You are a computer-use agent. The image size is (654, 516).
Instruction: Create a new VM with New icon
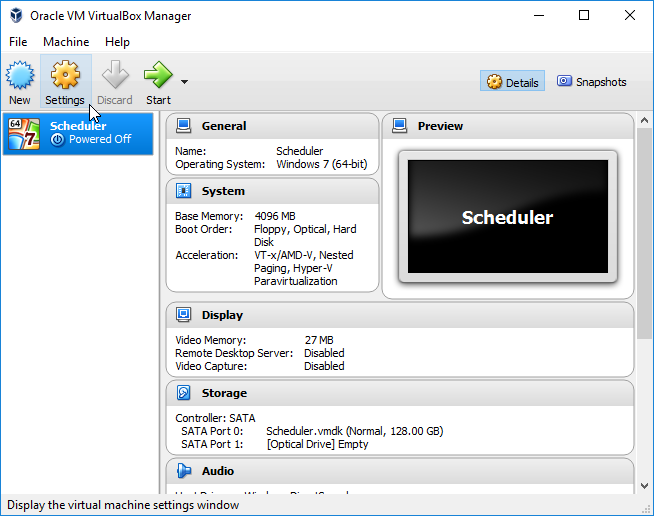20,76
